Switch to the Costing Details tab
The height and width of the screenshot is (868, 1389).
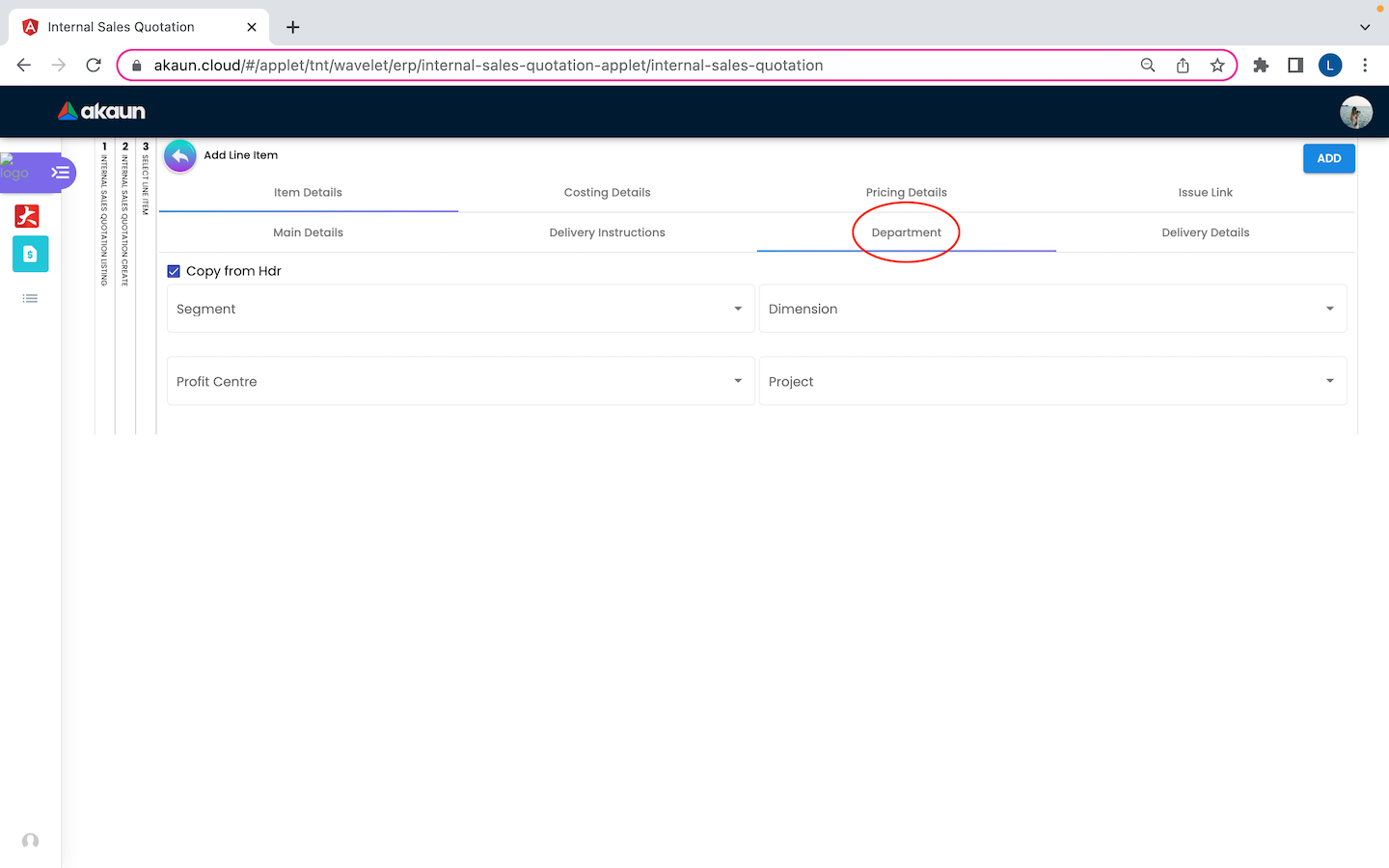click(x=607, y=193)
